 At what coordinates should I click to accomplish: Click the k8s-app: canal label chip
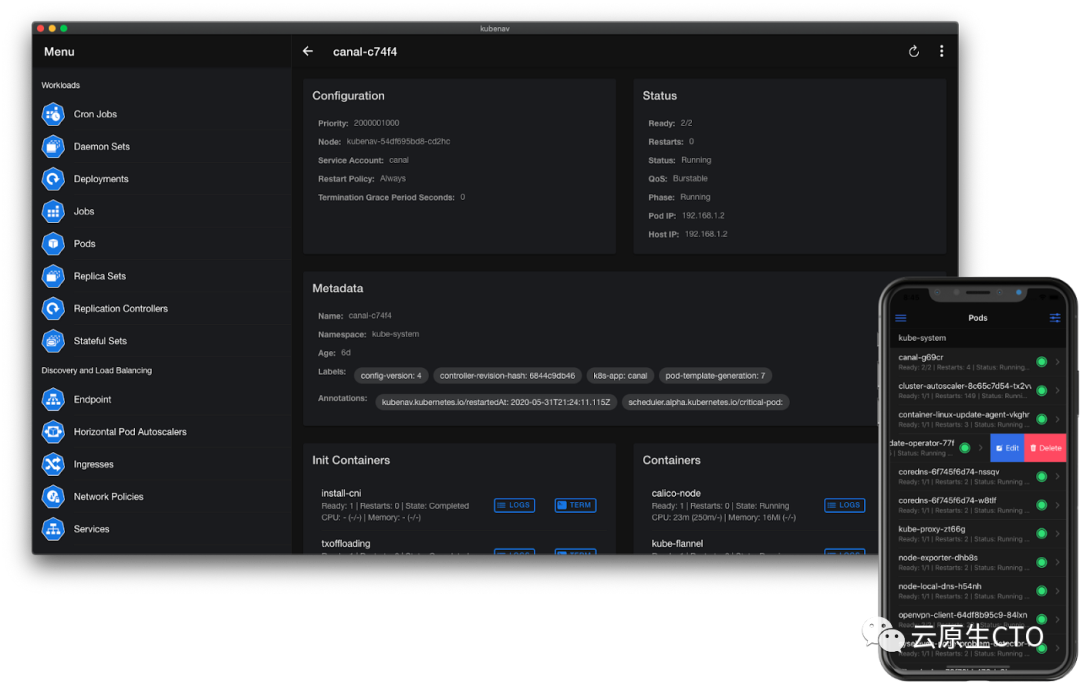(620, 376)
